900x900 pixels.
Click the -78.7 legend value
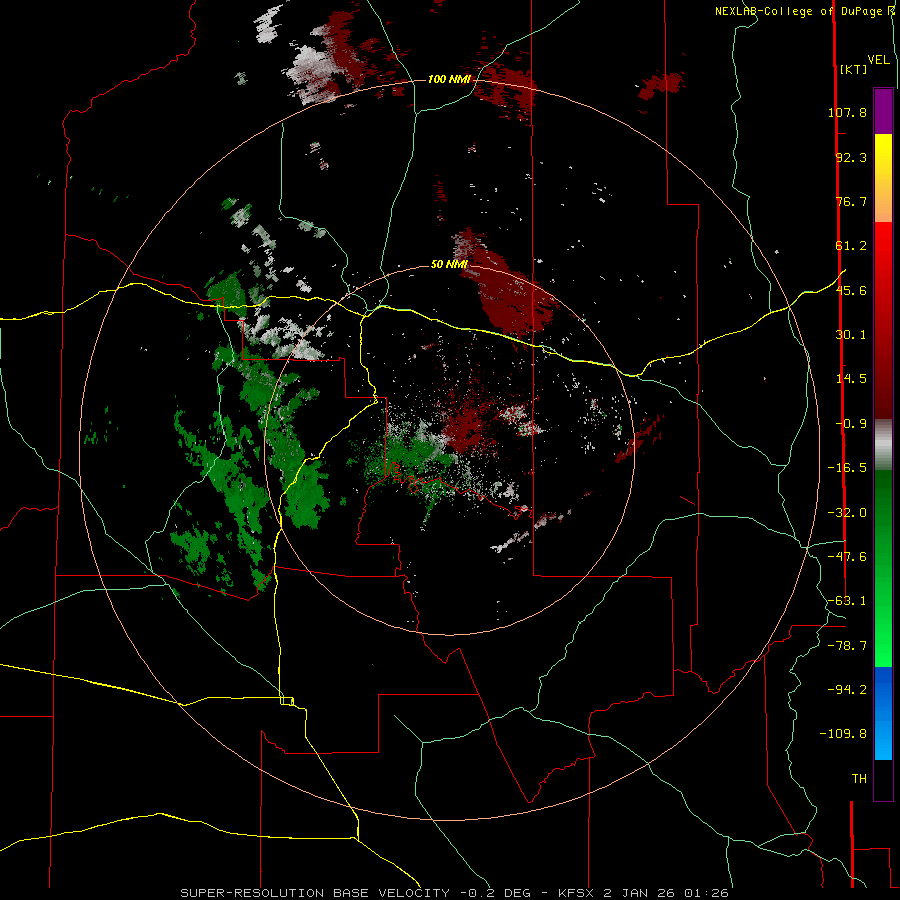click(x=847, y=646)
